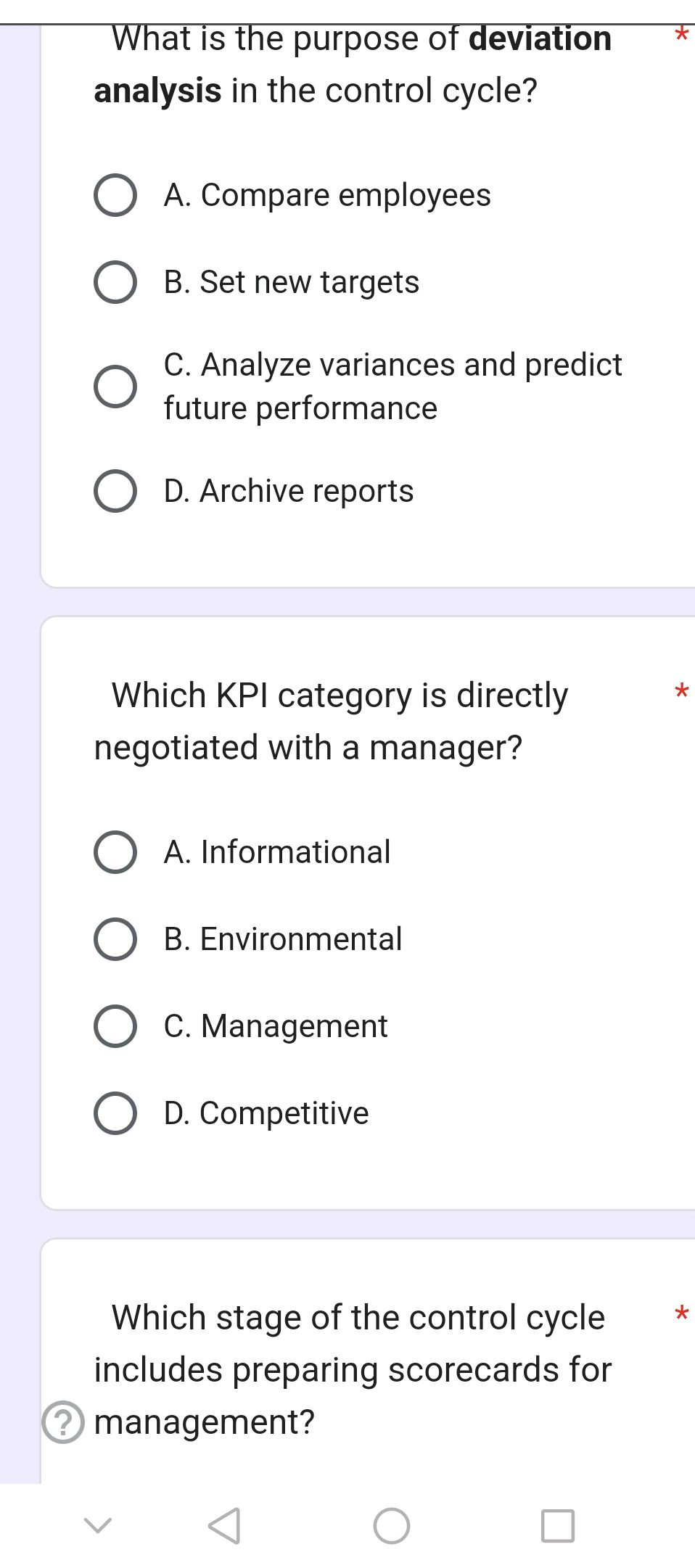Click the question mark help icon
This screenshot has width=695, height=1568.
64,1422
